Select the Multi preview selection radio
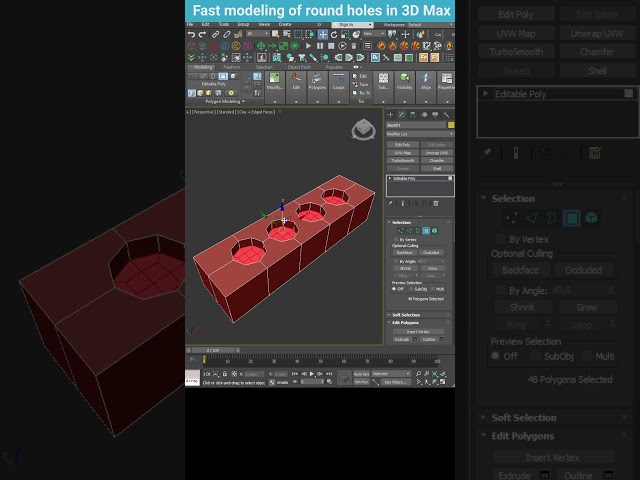640x480 pixels. pos(433,289)
